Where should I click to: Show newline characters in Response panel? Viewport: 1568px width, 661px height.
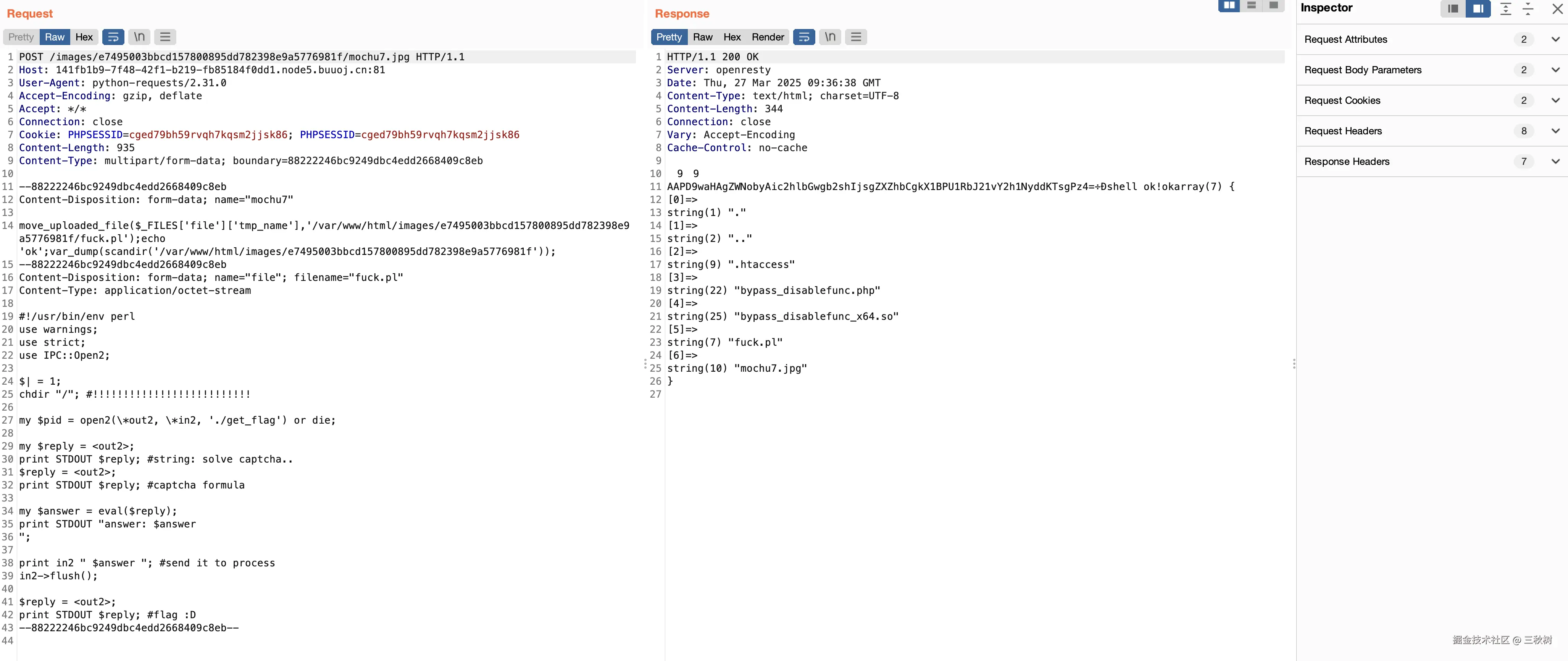tap(830, 37)
